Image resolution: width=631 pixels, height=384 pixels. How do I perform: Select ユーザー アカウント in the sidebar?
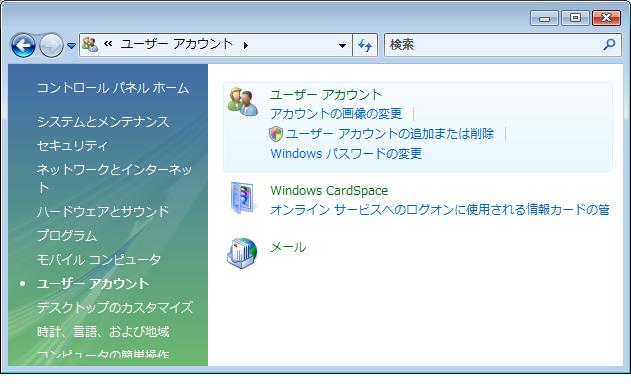[93, 284]
